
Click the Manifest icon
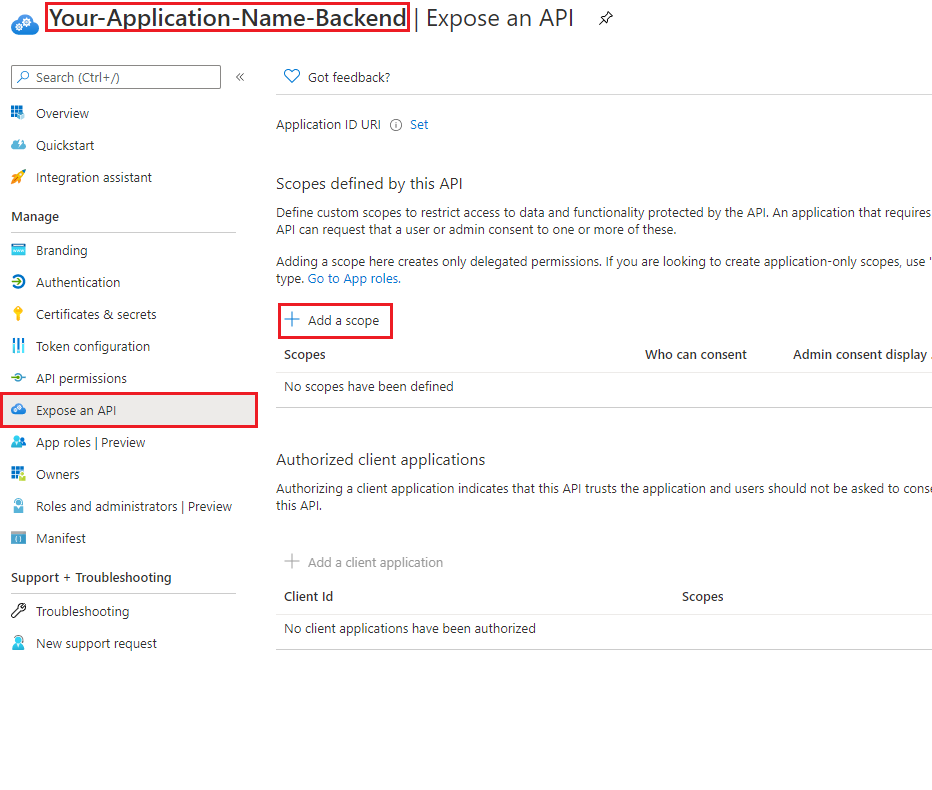(18, 538)
